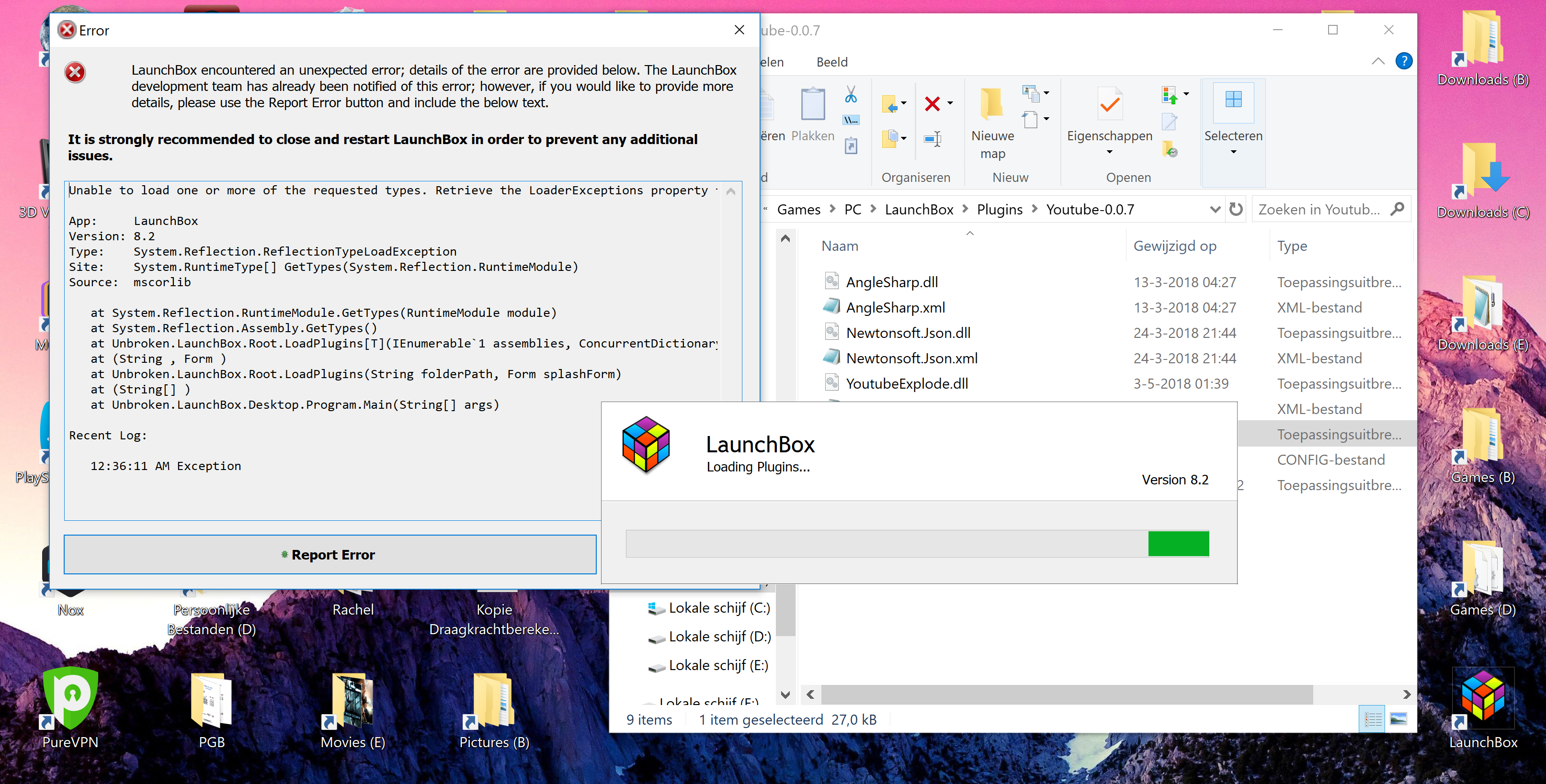Screen dimensions: 1546x784
Task: Expand the Easy access dropdown arrow
Action: 1046,119
